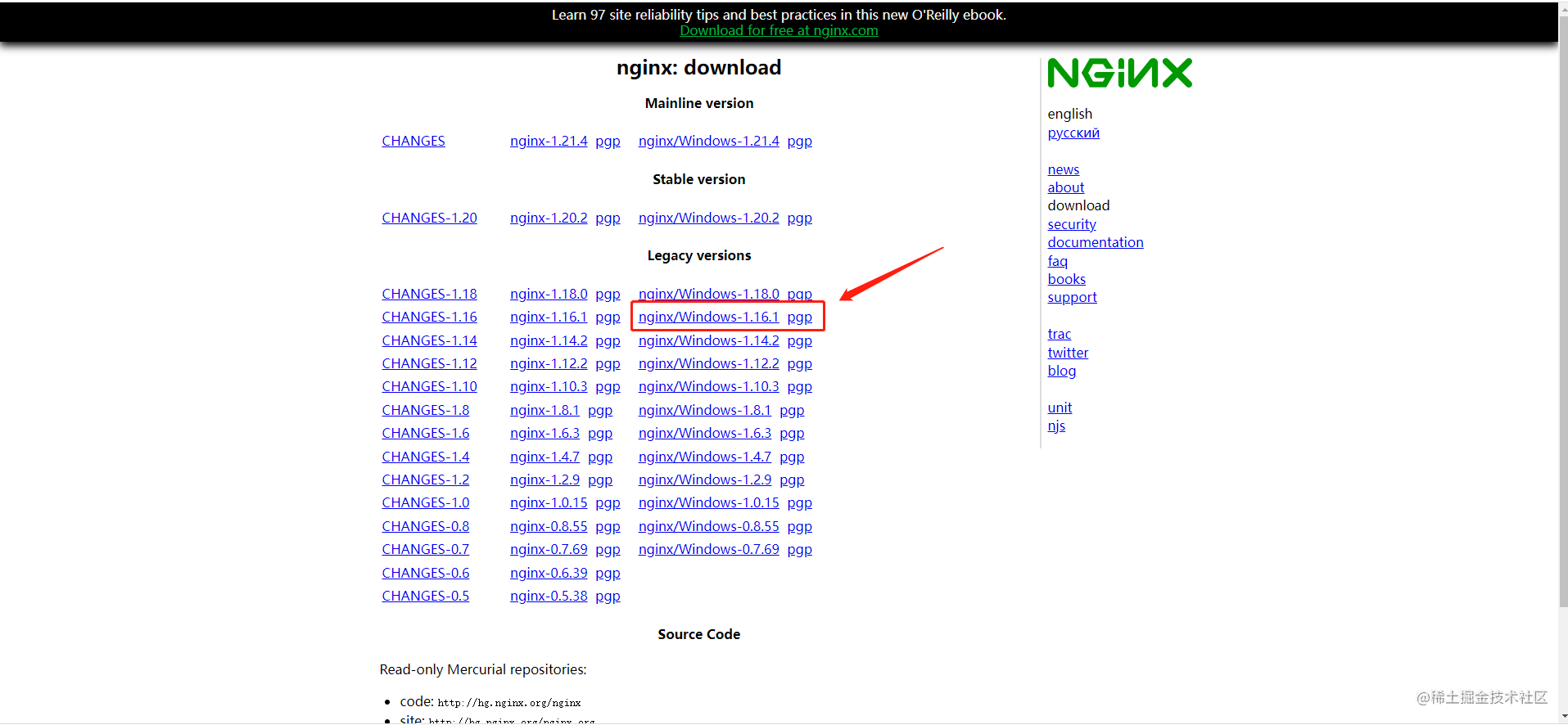Download nginx-1.0.15 source

549,502
